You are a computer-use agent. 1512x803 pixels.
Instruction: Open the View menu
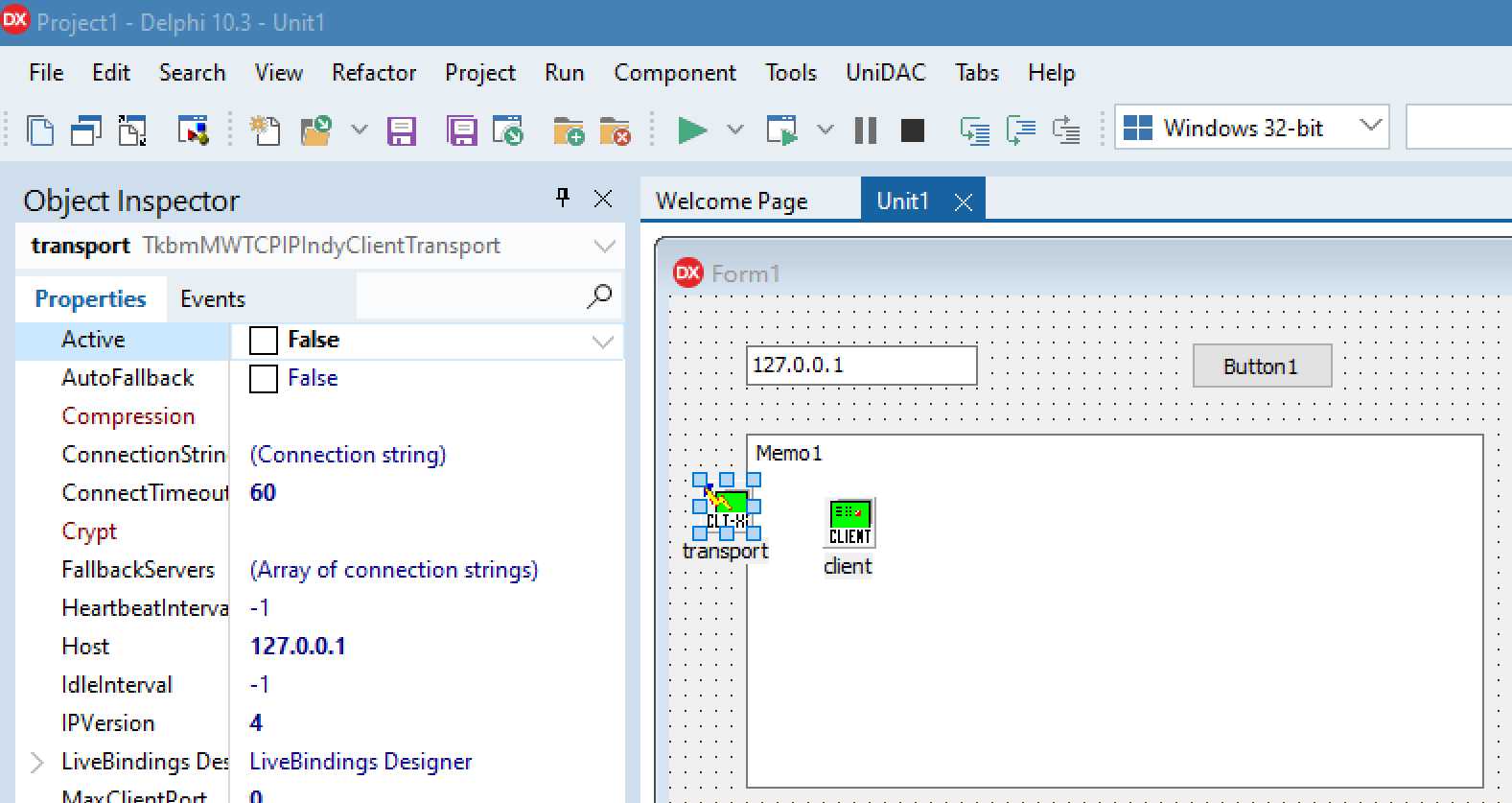tap(279, 73)
